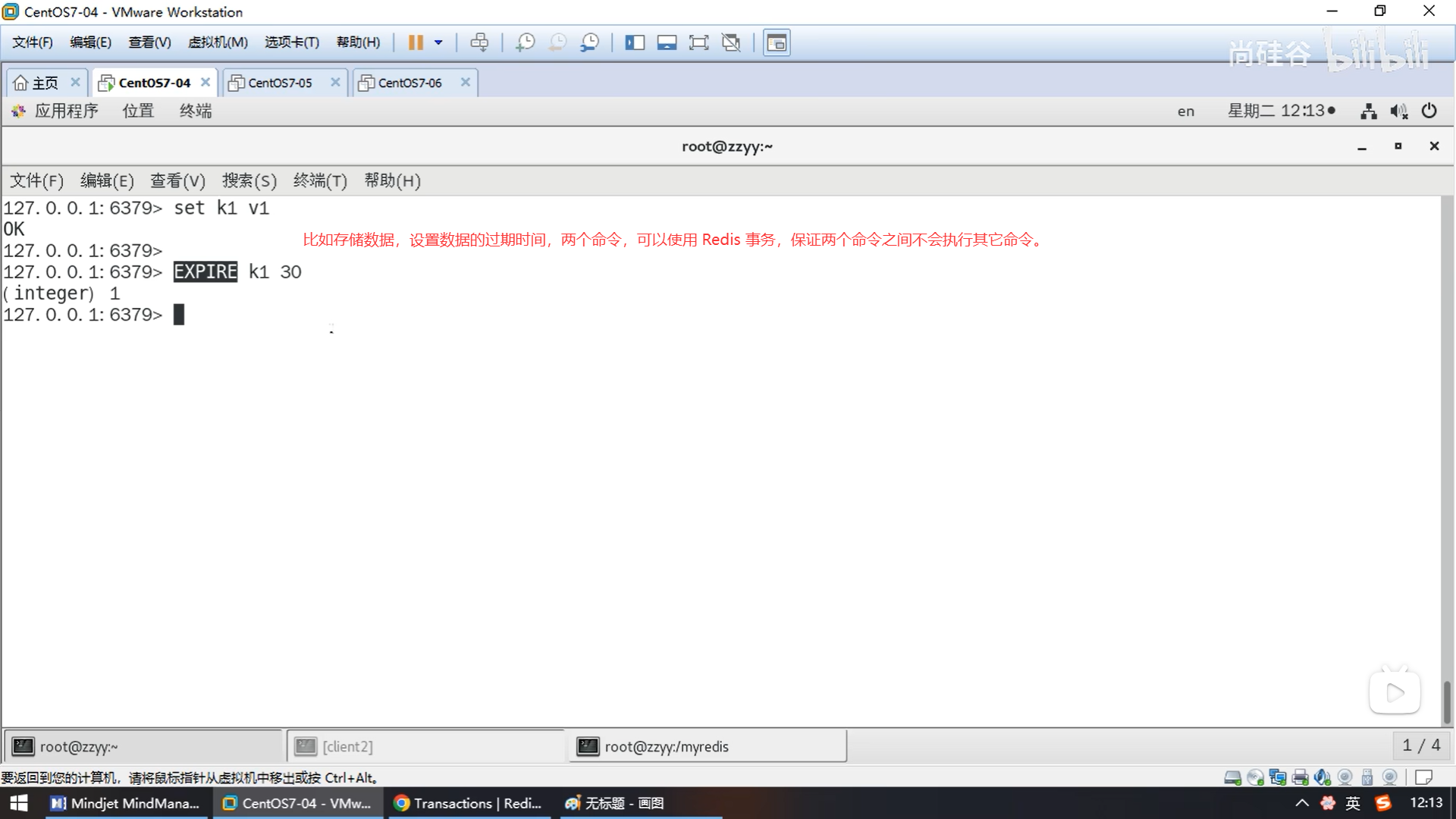This screenshot has width=1456, height=819.
Task: Open the GNOME power menu icon
Action: pos(1429,111)
